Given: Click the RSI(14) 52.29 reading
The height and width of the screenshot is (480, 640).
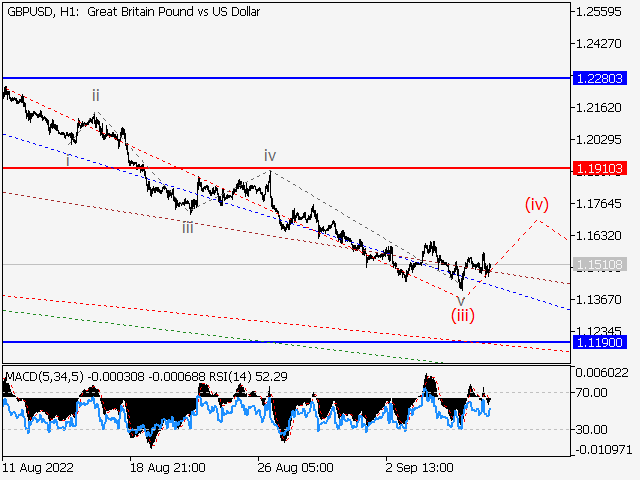Looking at the screenshot, I should point(248,376).
